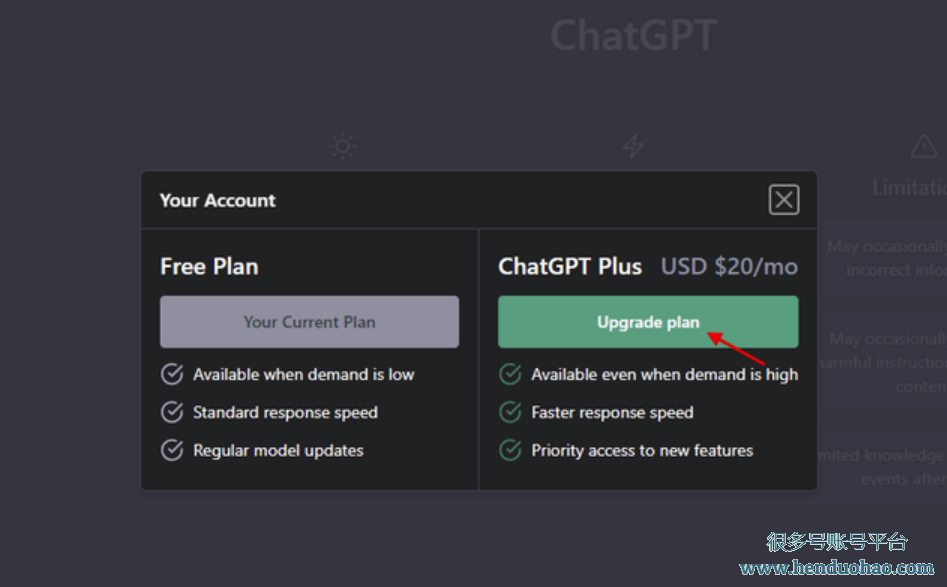The height and width of the screenshot is (587, 947).
Task: Open the www.henduohao.com watermark link
Action: coord(836,568)
